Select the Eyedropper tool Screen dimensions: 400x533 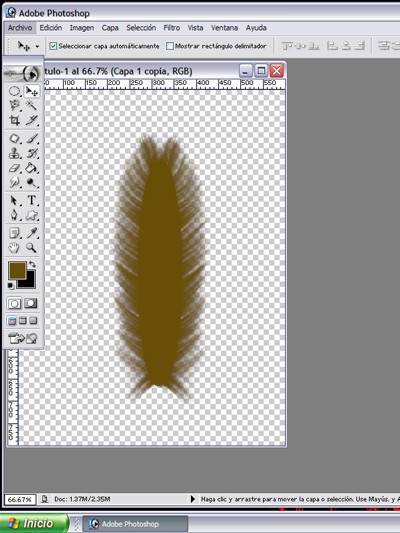pyautogui.click(x=32, y=233)
